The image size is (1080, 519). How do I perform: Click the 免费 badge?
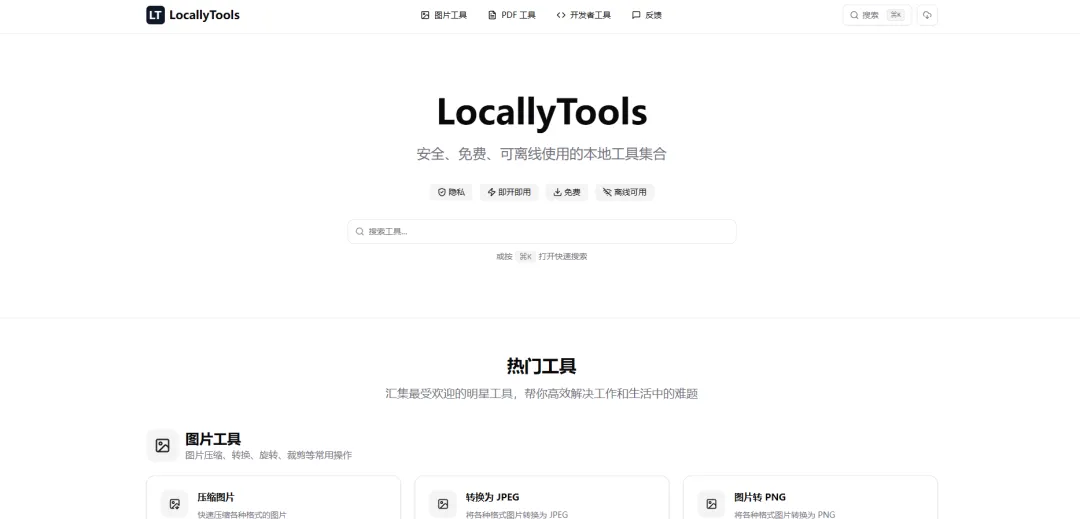click(567, 192)
